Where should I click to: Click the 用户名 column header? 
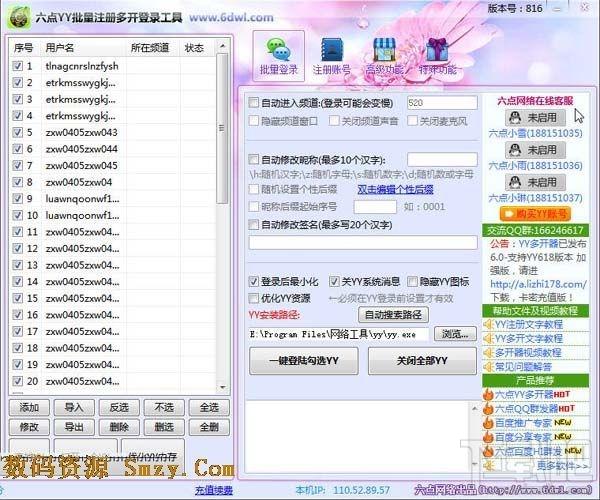tap(60, 48)
